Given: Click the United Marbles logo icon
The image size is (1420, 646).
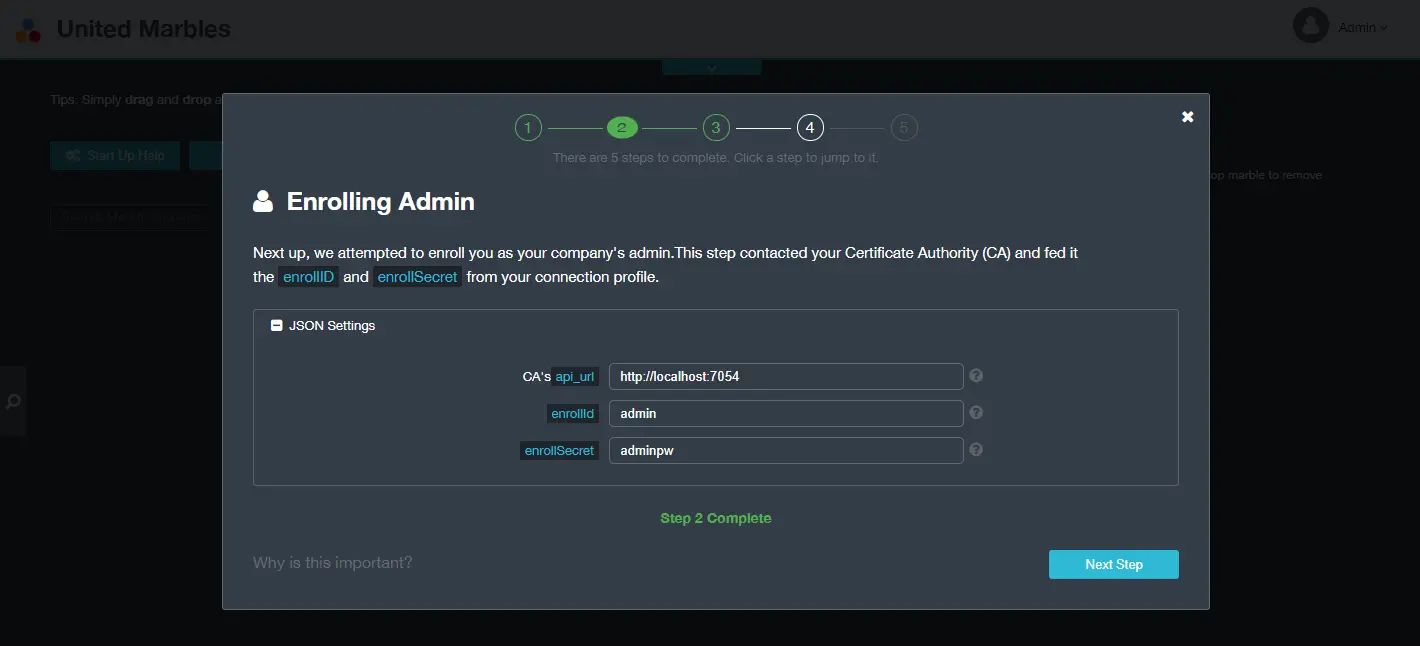Looking at the screenshot, I should [29, 29].
